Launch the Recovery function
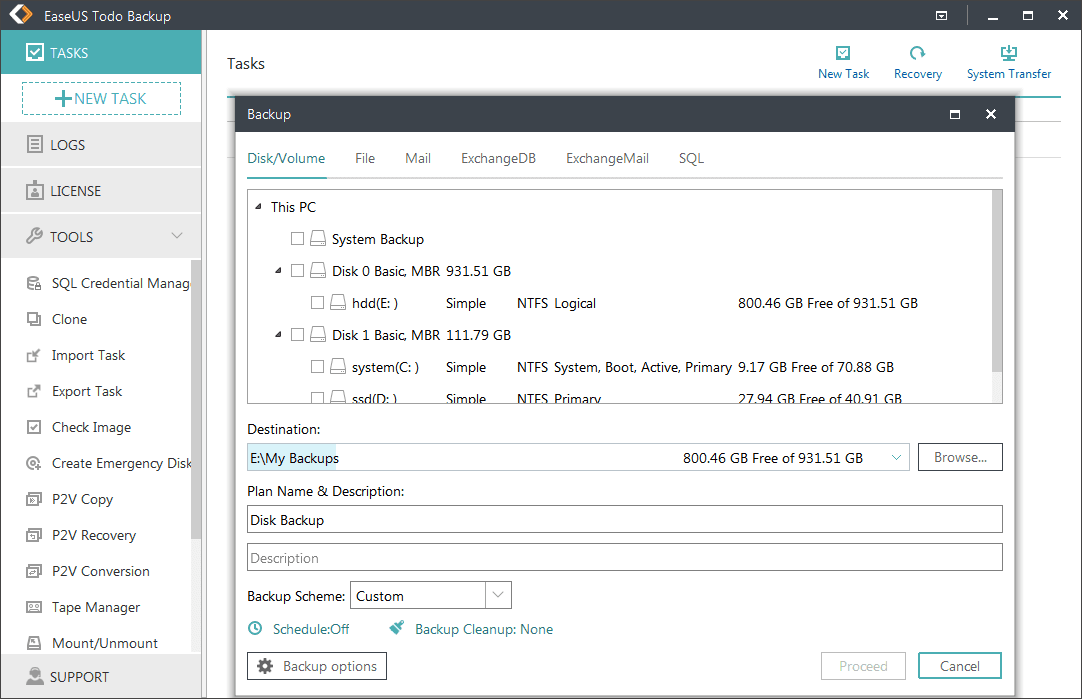The height and width of the screenshot is (699, 1082). pyautogui.click(x=917, y=60)
